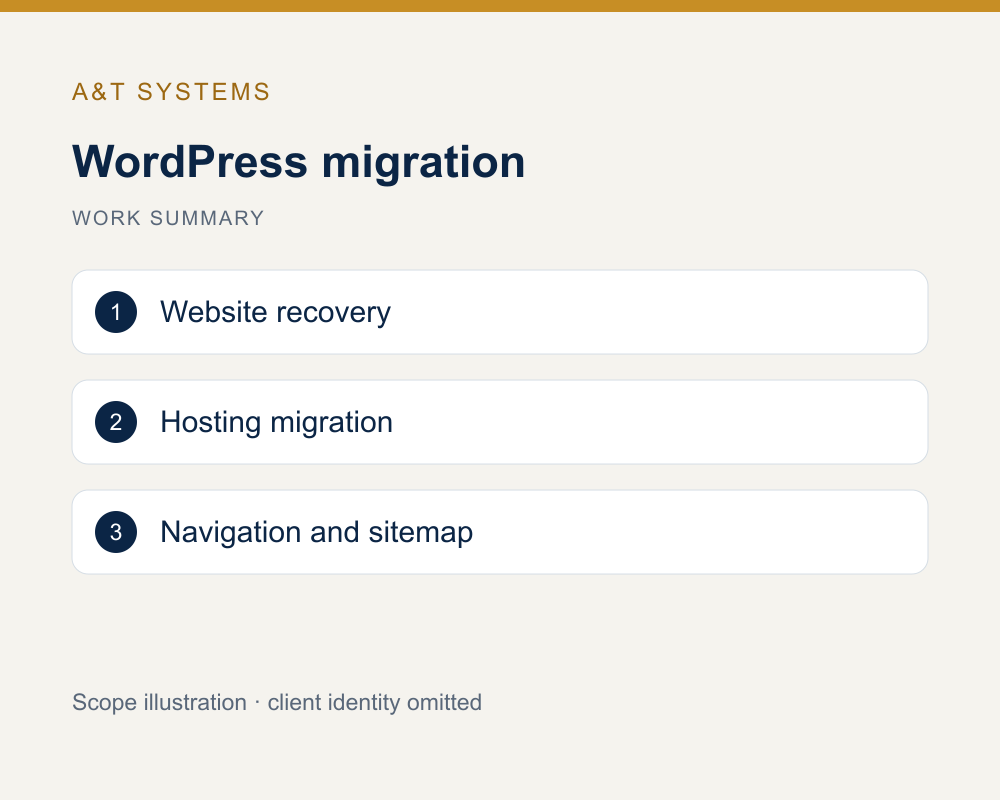This screenshot has height=800, width=1000.
Task: Select the 'Hosting migration' text
Action: pos(276,422)
